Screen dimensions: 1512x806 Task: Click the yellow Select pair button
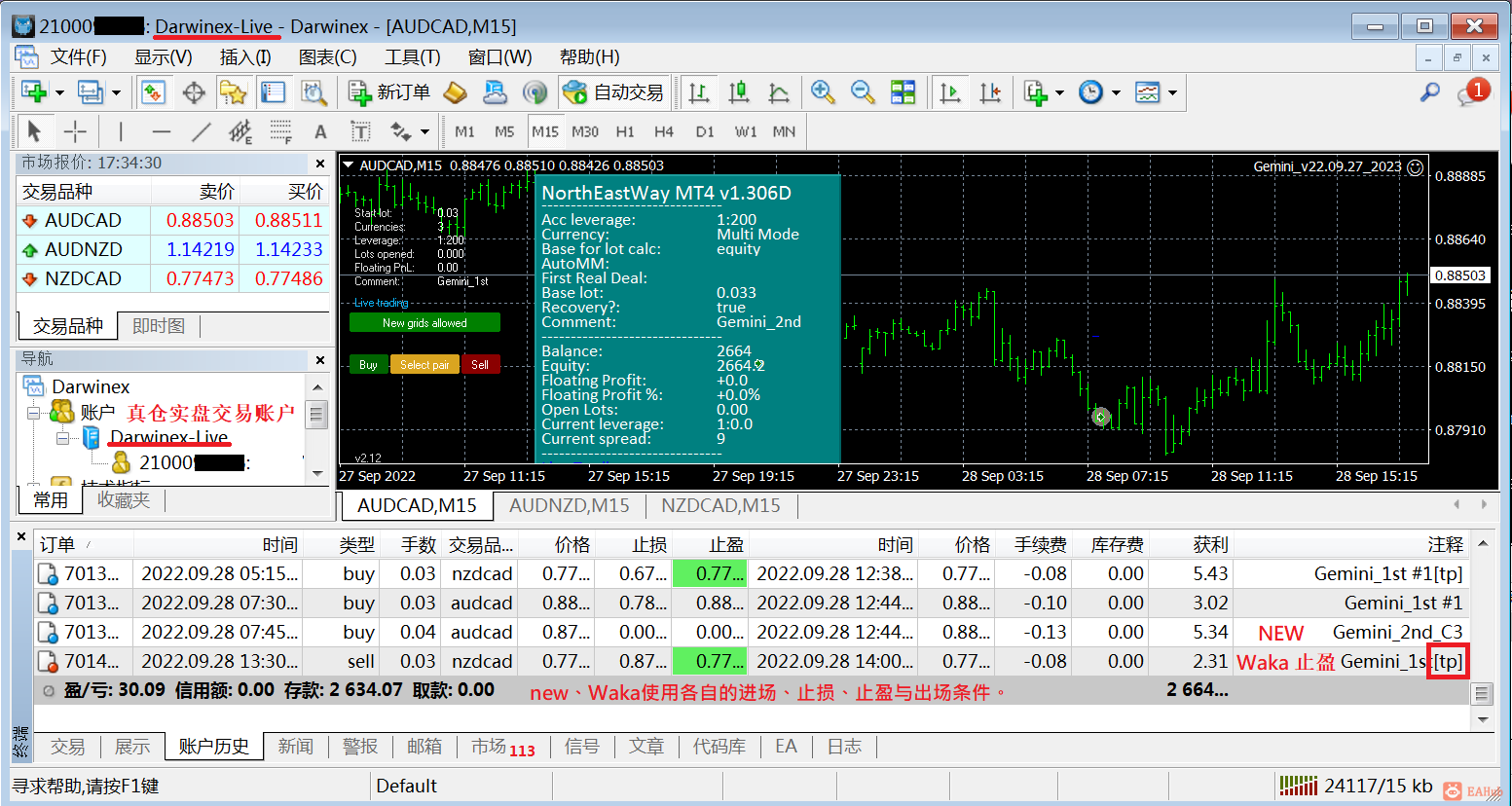click(424, 365)
